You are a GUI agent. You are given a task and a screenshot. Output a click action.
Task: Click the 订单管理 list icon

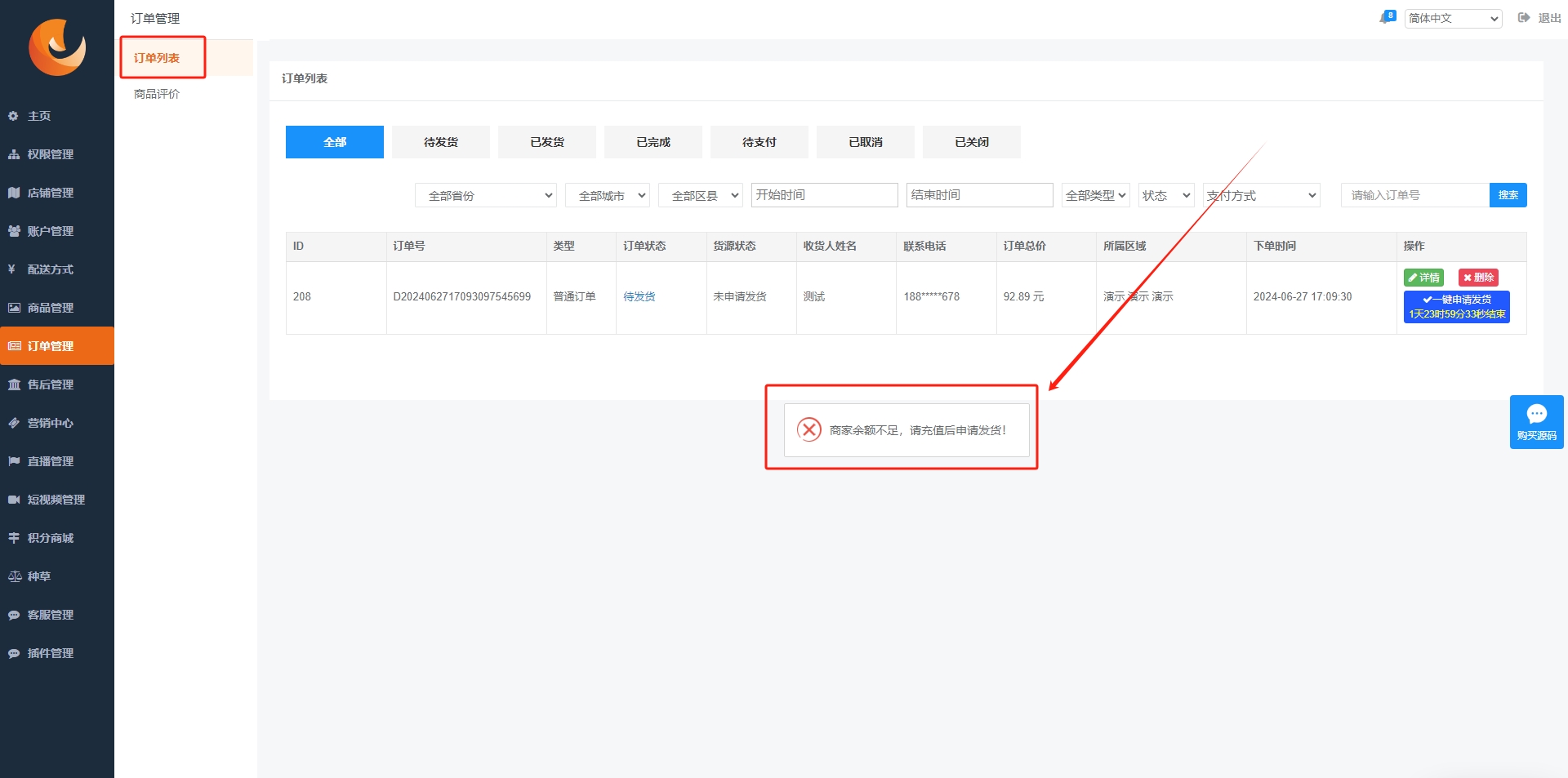pos(14,346)
